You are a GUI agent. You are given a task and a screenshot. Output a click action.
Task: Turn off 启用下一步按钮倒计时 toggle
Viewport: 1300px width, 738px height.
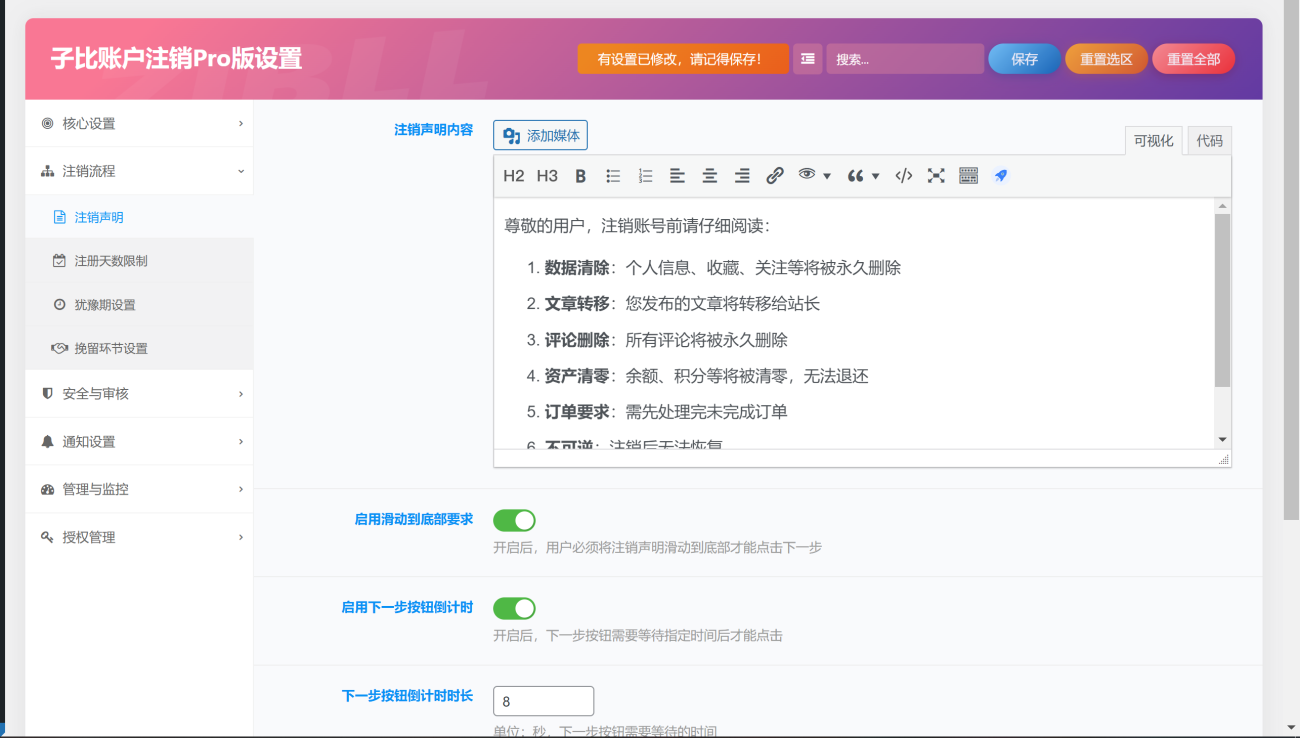(x=514, y=608)
